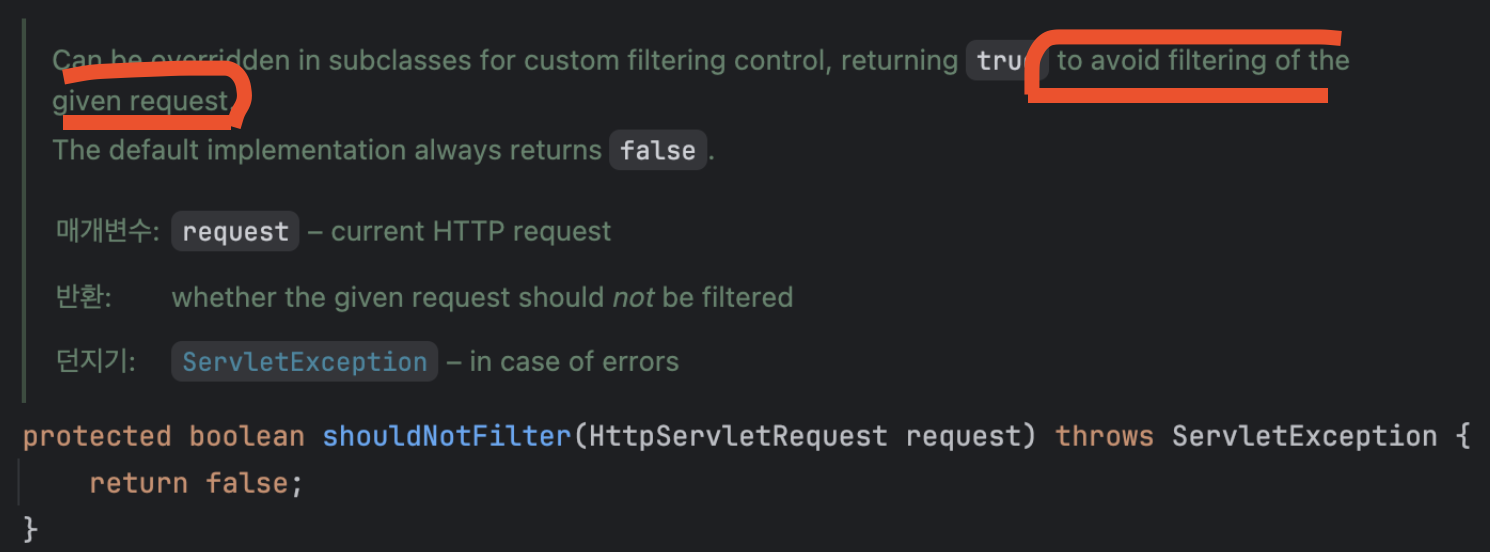1490x552 pixels.
Task: Click ServletException in the throws clause
Action: 1305,437
